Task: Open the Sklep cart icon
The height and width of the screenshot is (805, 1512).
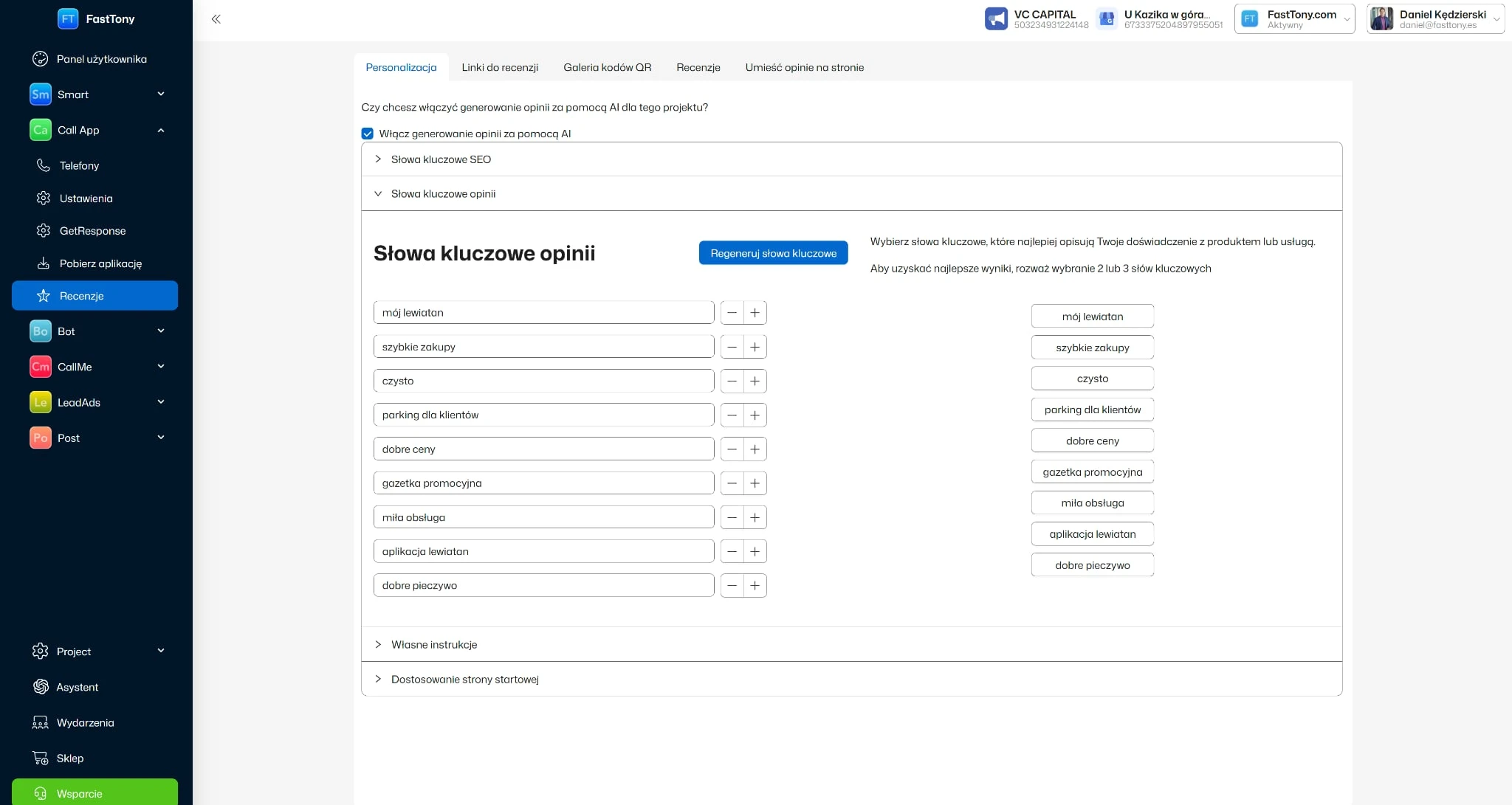Action: click(x=41, y=758)
